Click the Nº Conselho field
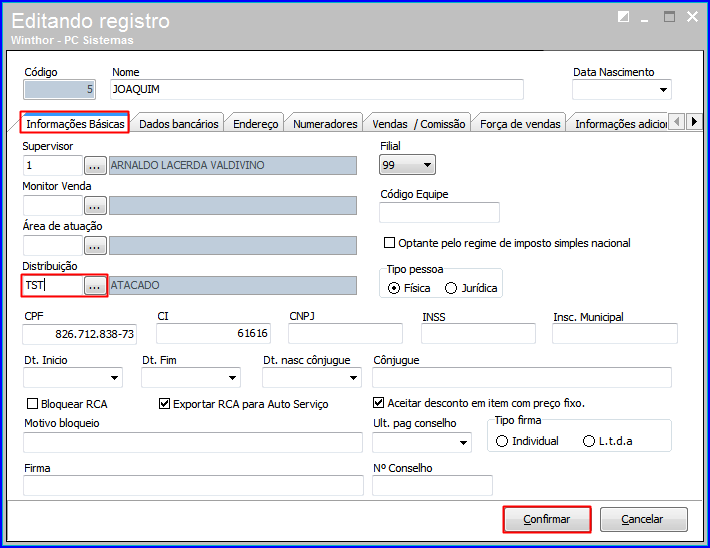Viewport: 710px width, 548px height. pyautogui.click(x=432, y=486)
